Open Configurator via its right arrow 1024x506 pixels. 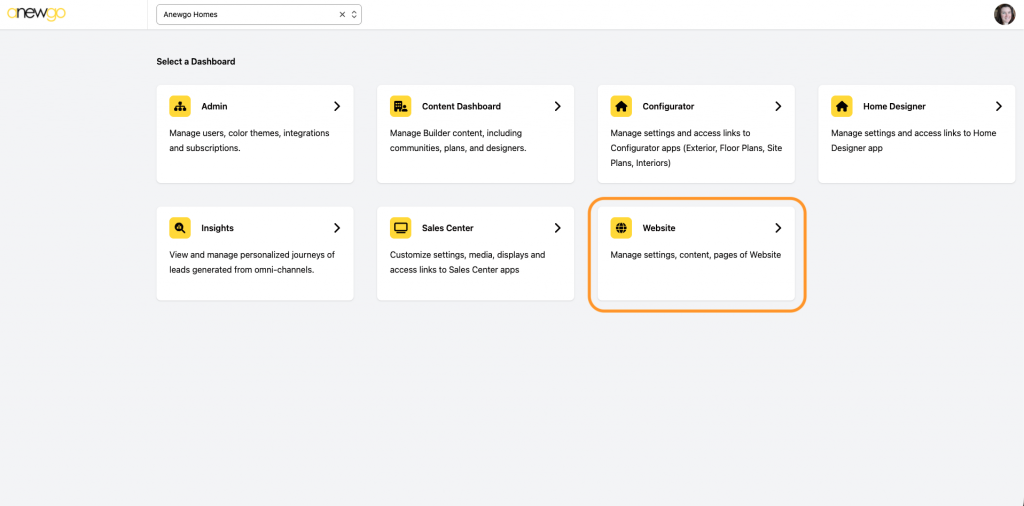[778, 106]
